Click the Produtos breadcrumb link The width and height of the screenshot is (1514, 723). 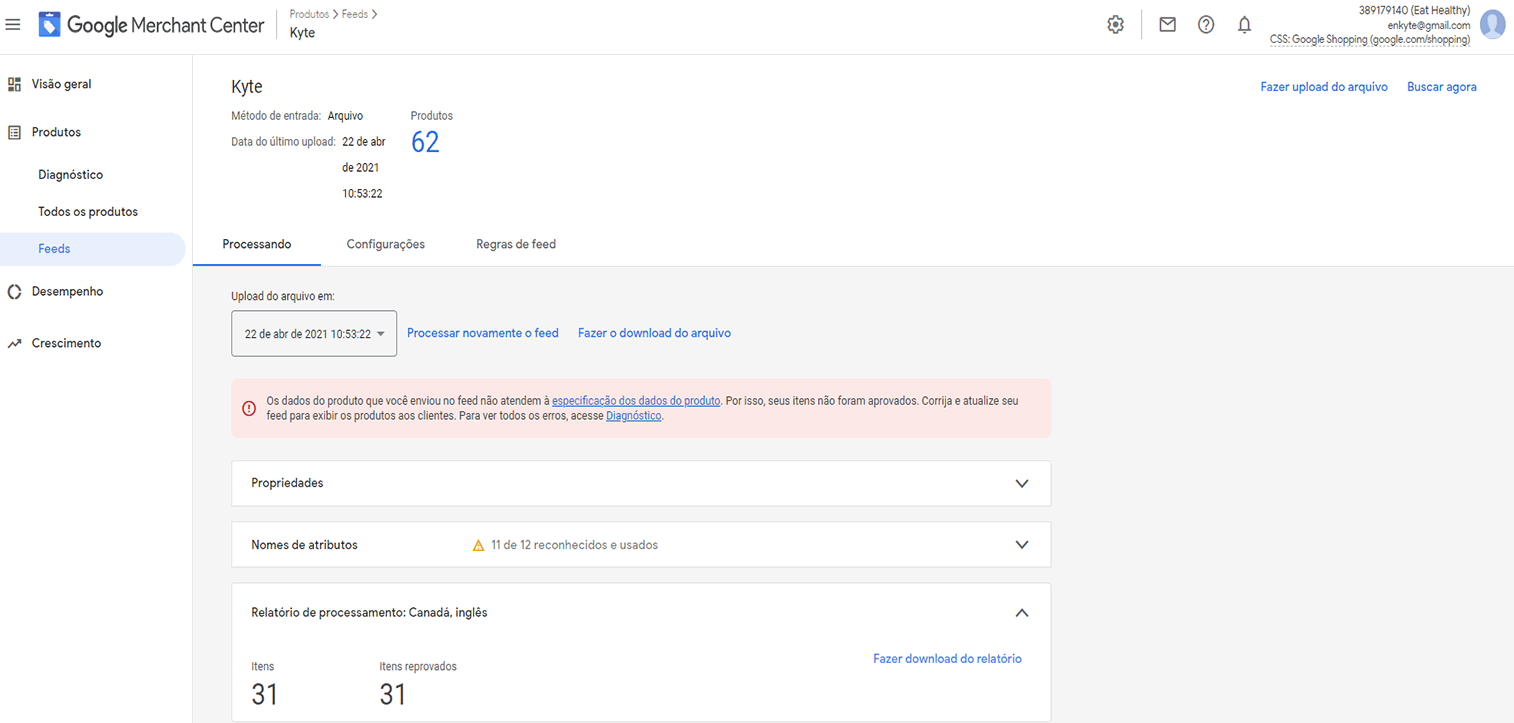[x=309, y=15]
